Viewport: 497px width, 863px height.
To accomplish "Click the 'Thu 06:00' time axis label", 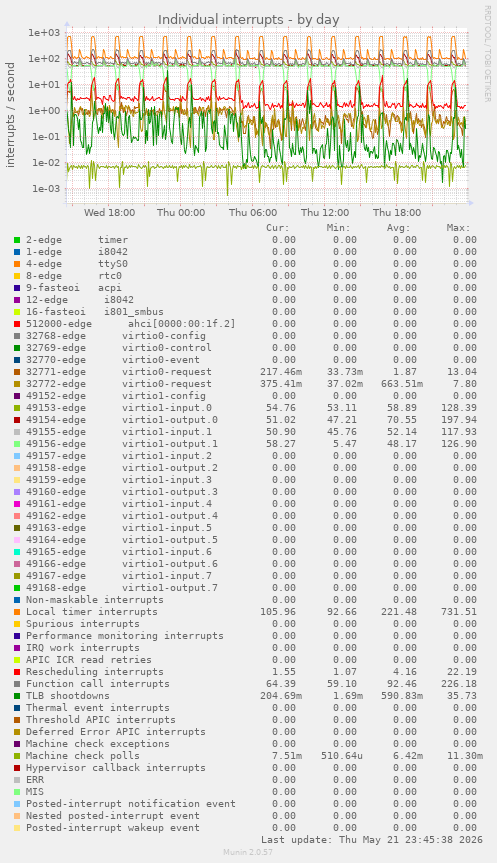I will point(253,213).
